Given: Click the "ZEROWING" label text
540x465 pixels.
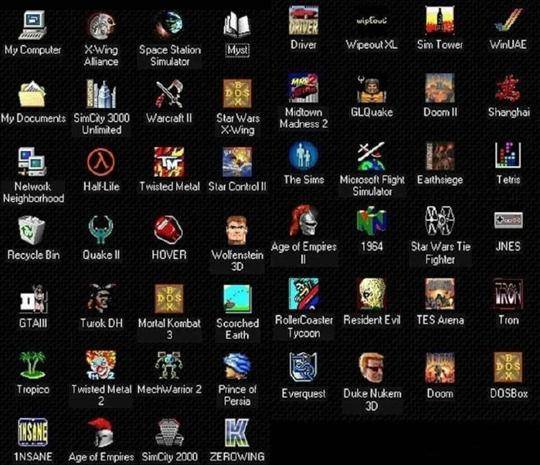Looking at the screenshot, I should pyautogui.click(x=237, y=457).
